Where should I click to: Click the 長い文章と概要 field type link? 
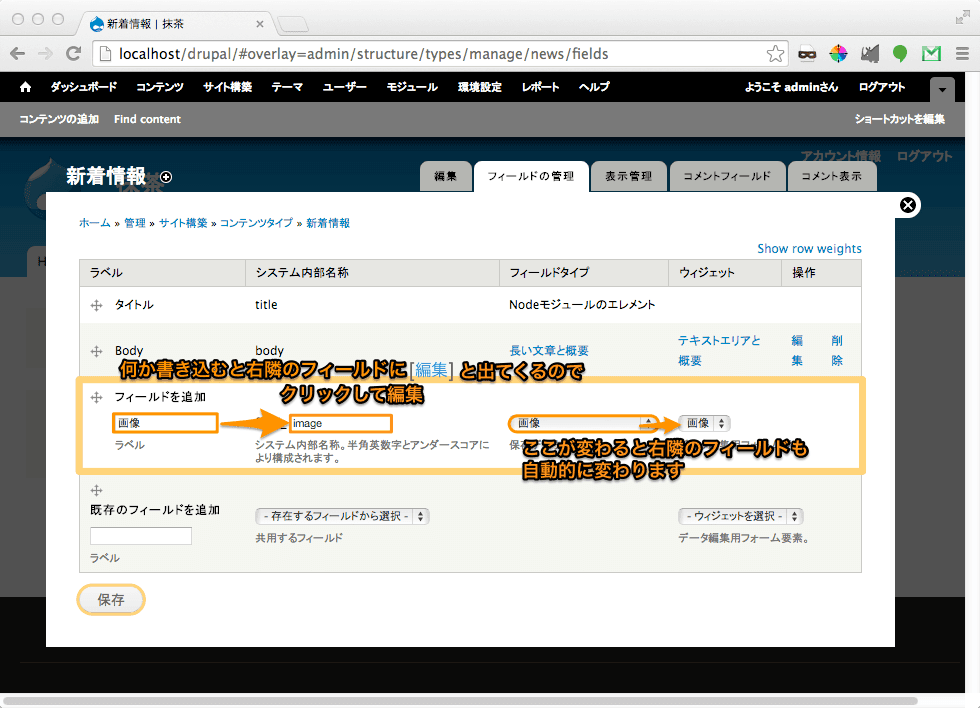(549, 351)
